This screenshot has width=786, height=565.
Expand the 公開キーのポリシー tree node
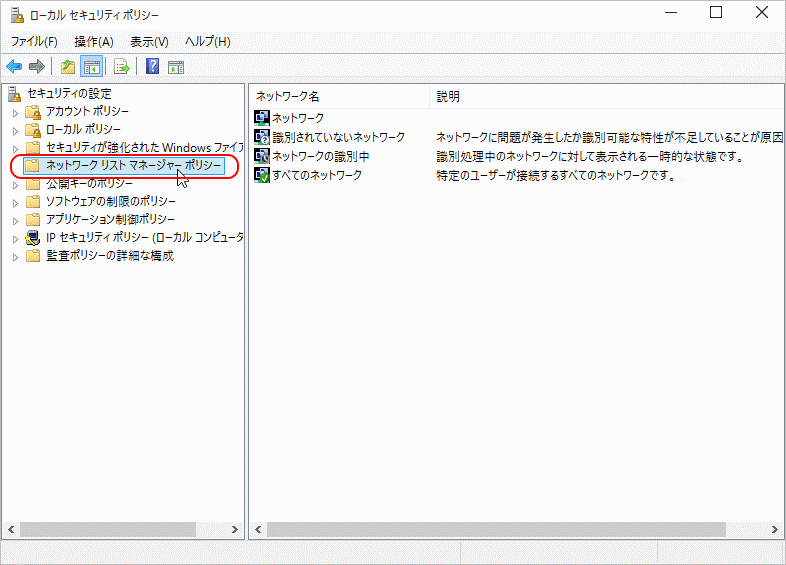coord(16,185)
